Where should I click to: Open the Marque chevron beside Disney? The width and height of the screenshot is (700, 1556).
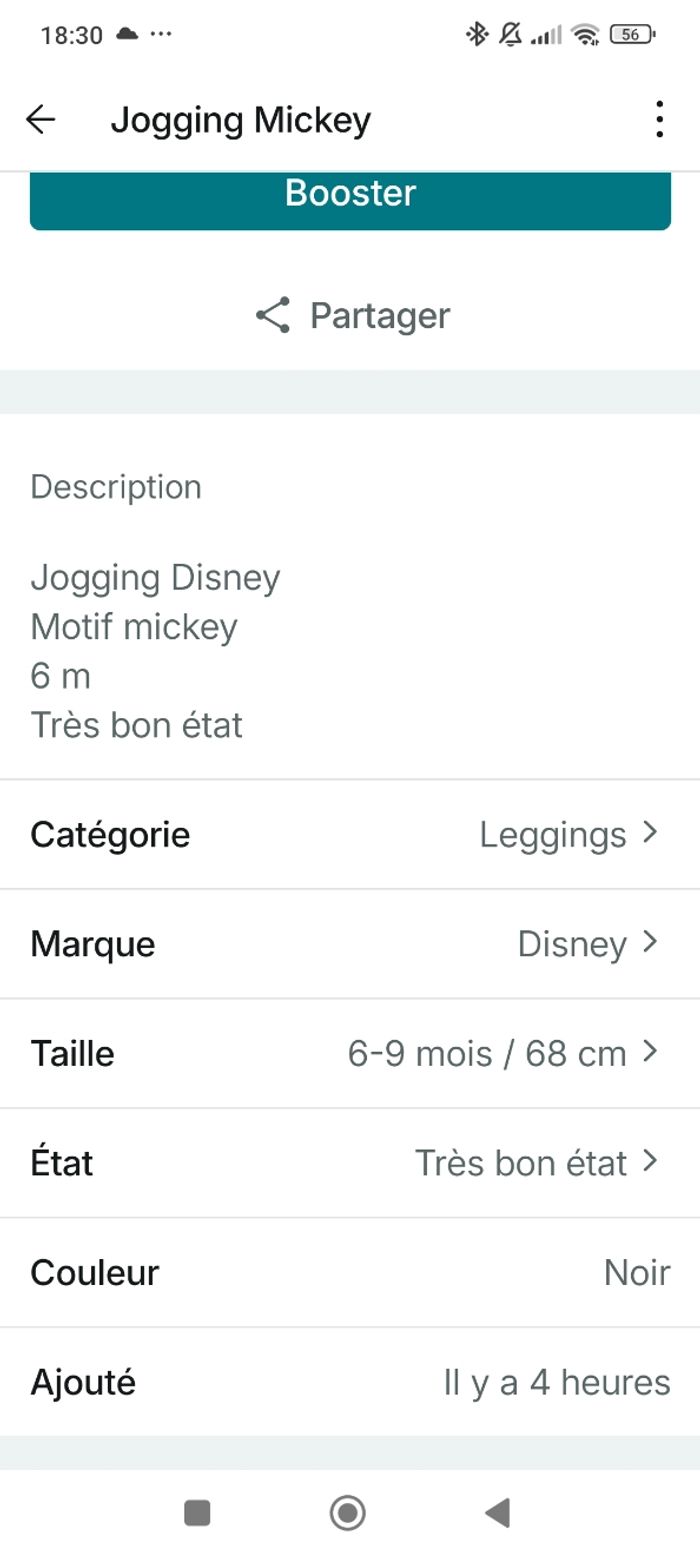point(651,942)
